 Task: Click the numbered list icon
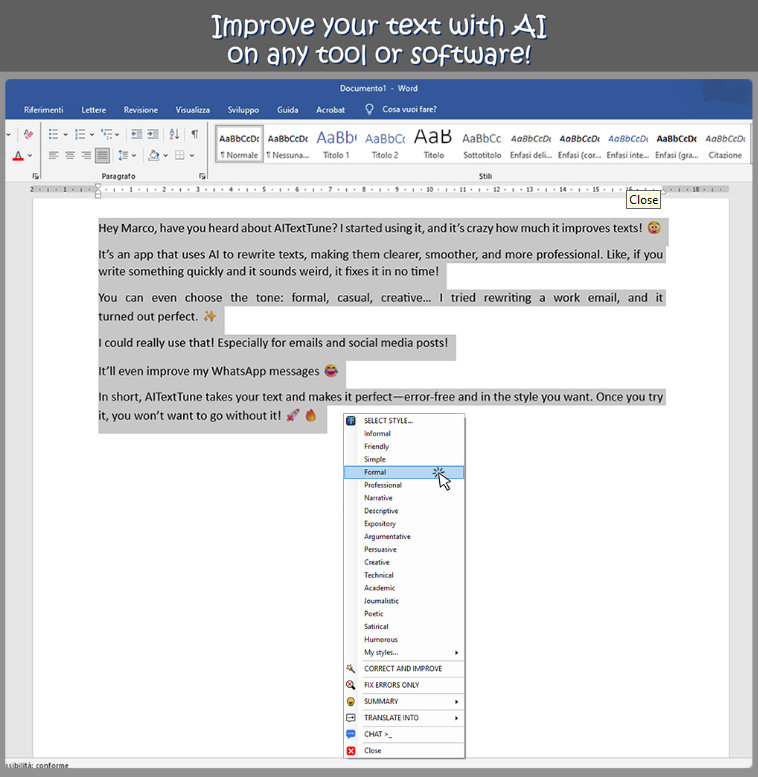[80, 134]
